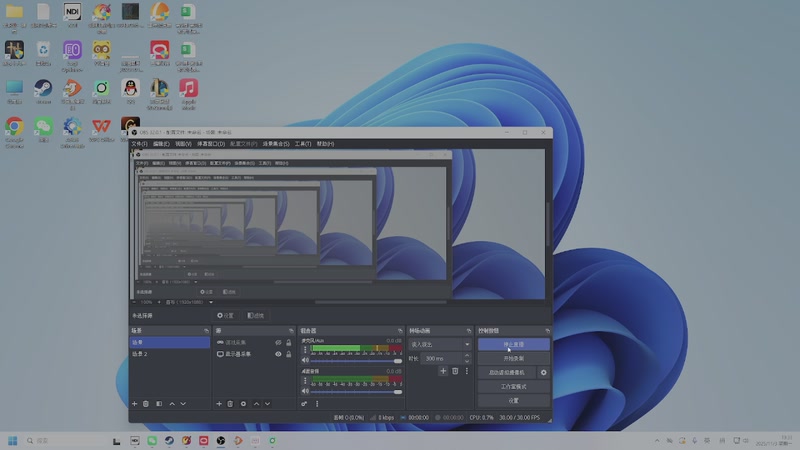The height and width of the screenshot is (450, 800).
Task: Select 场景 2 in the Scenes list
Action: [x=169, y=354]
